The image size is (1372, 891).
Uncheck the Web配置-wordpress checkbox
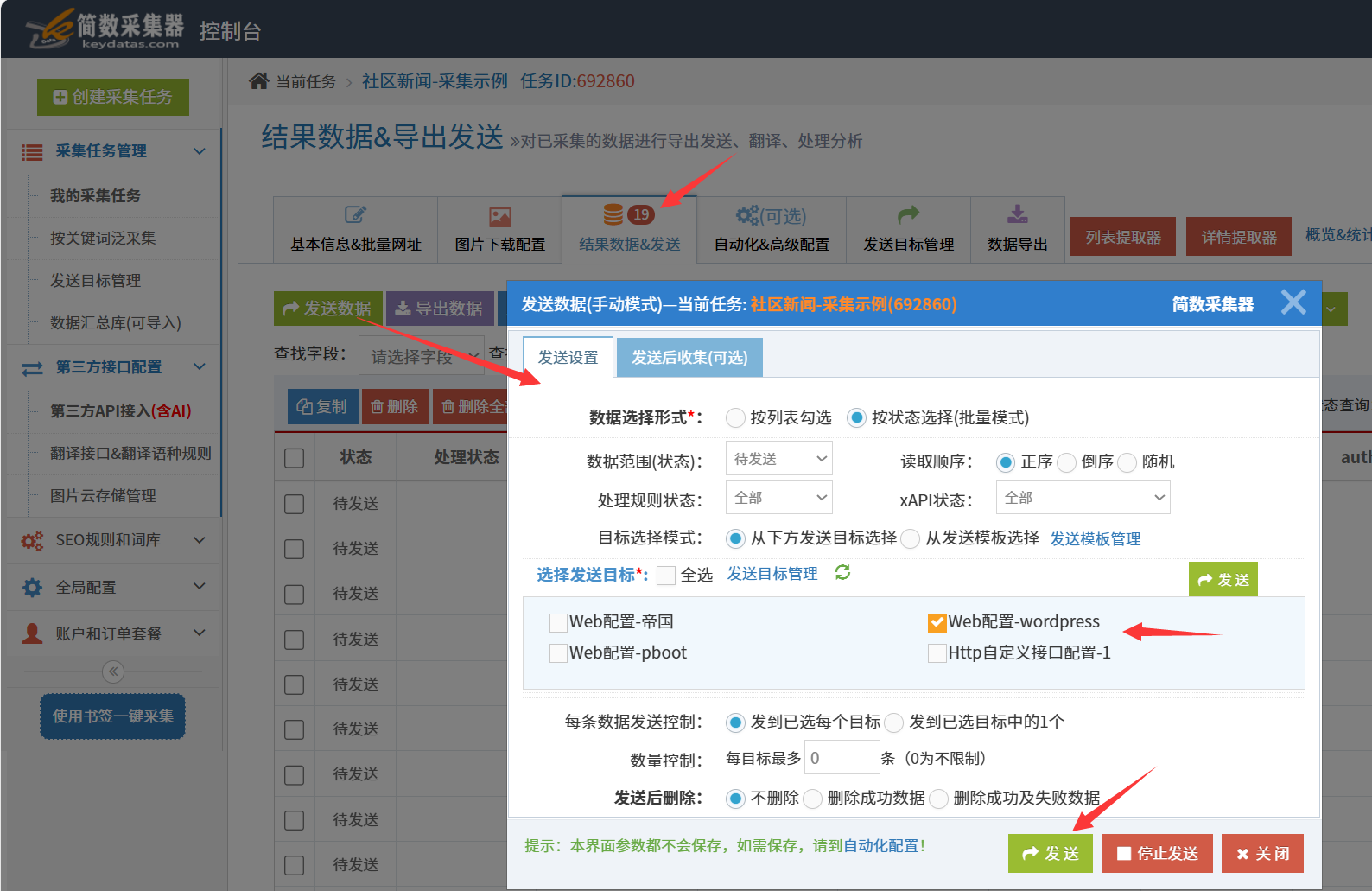pyautogui.click(x=937, y=622)
